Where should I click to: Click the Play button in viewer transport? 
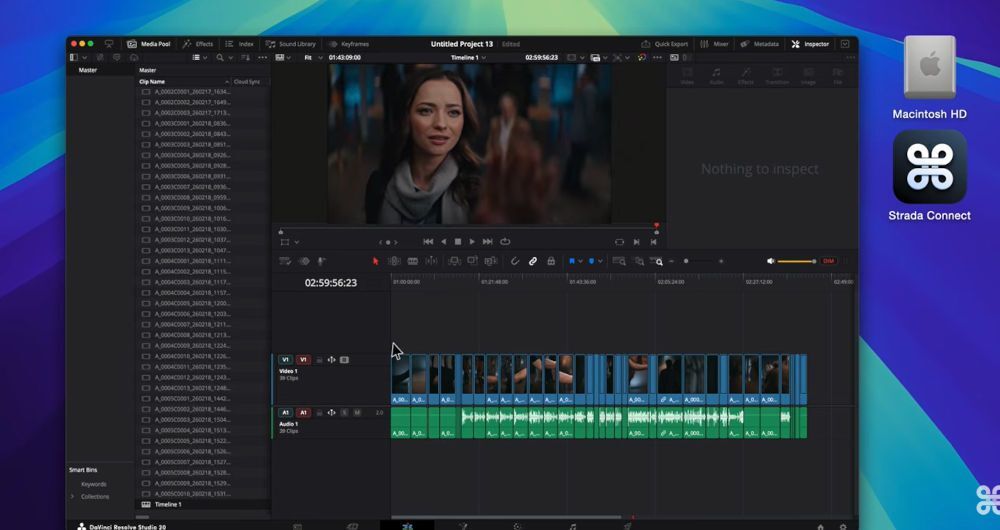tap(472, 241)
